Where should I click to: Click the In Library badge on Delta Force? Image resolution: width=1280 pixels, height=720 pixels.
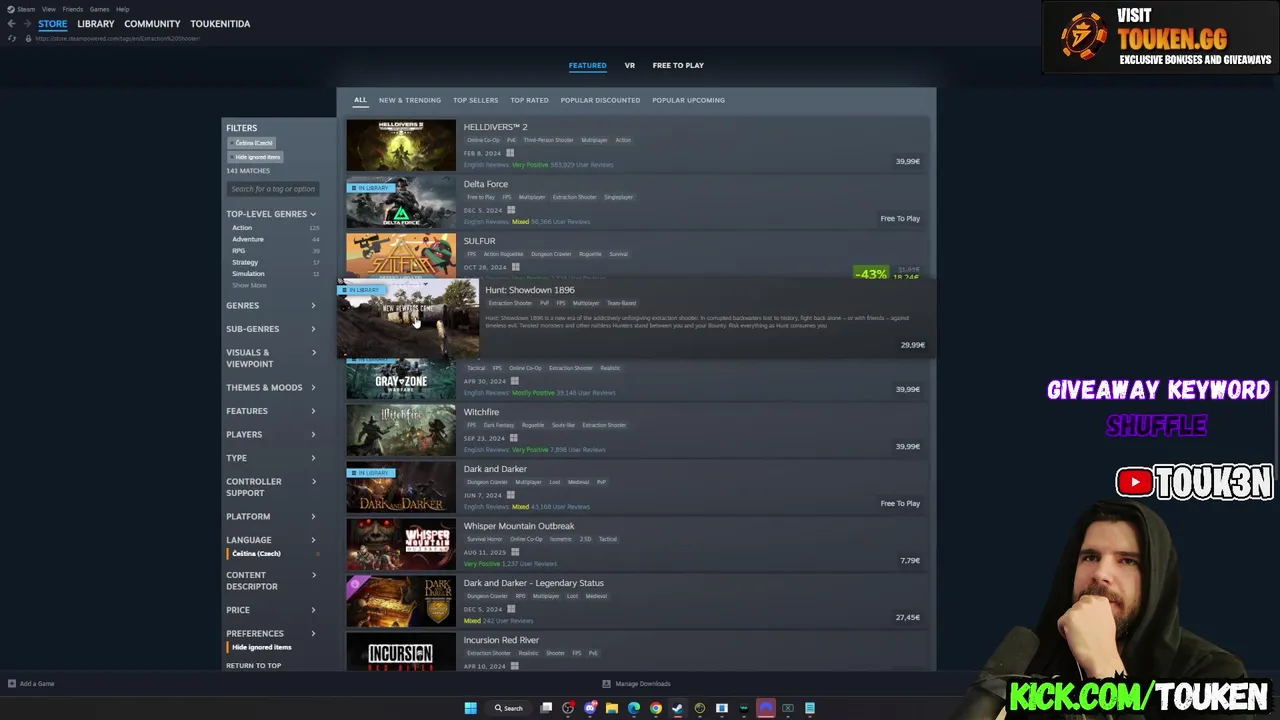(x=370, y=187)
